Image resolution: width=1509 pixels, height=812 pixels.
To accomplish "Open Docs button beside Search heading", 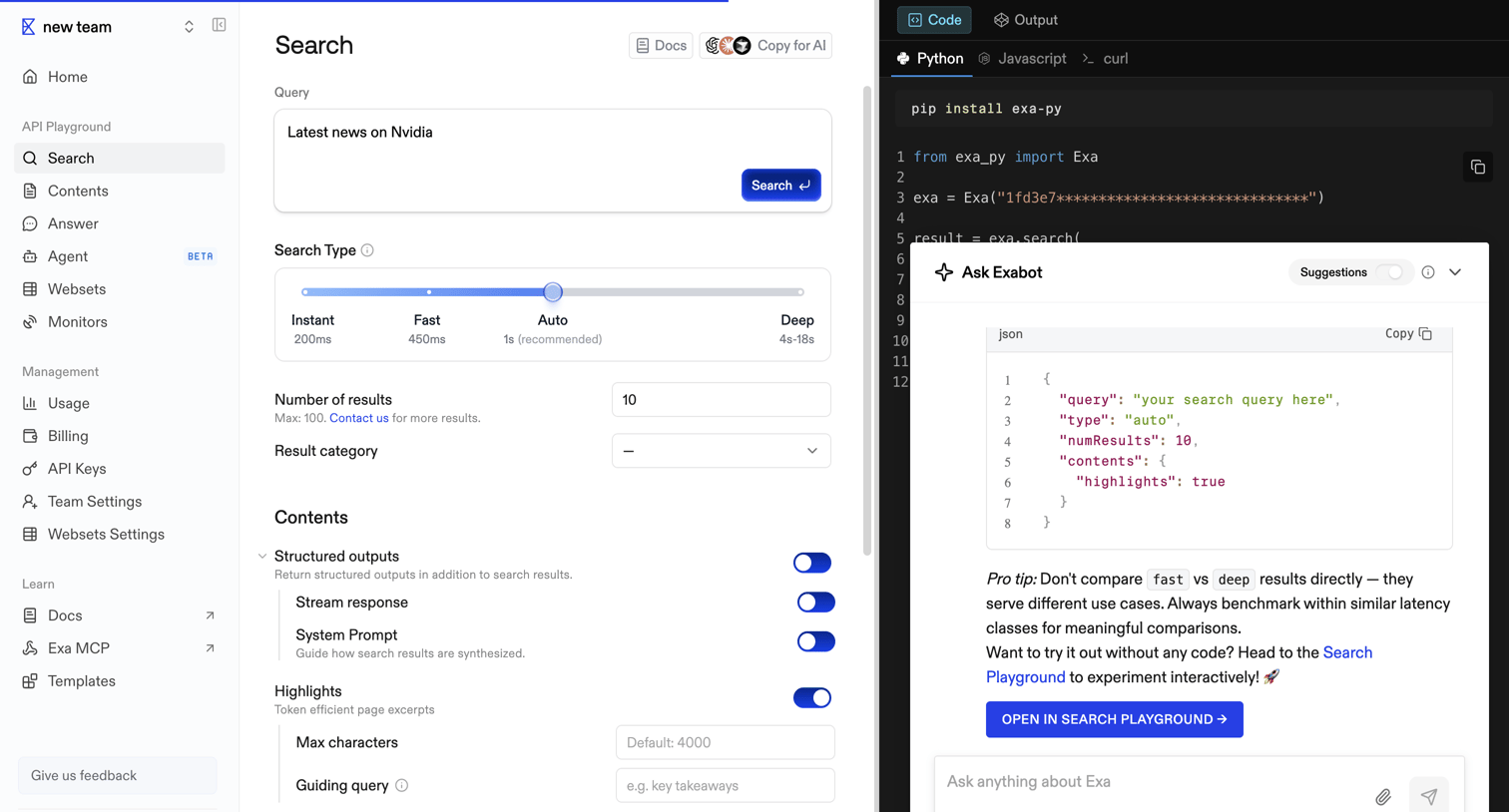I will click(661, 46).
